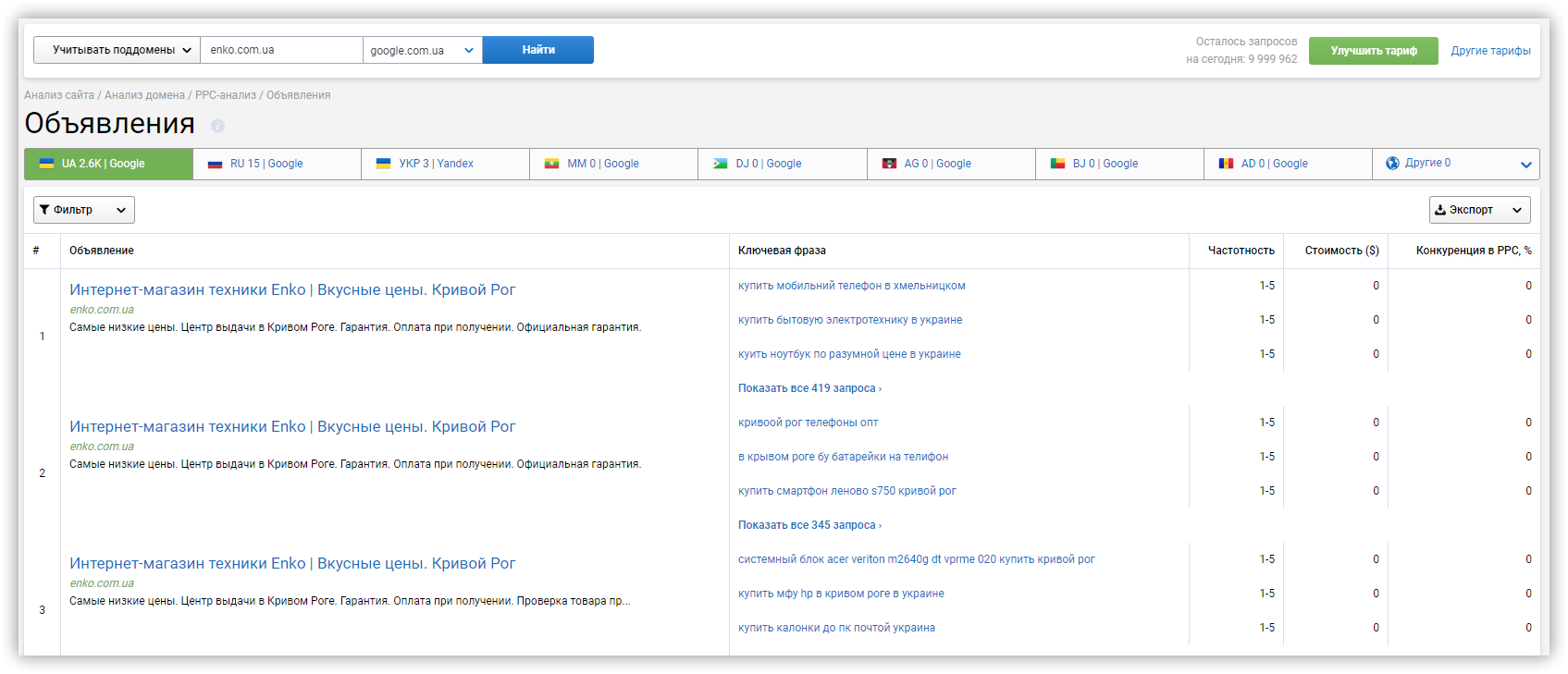Click the enko.com.ua URL in row 1
Image resolution: width=1568 pixels, height=674 pixels.
(x=102, y=310)
